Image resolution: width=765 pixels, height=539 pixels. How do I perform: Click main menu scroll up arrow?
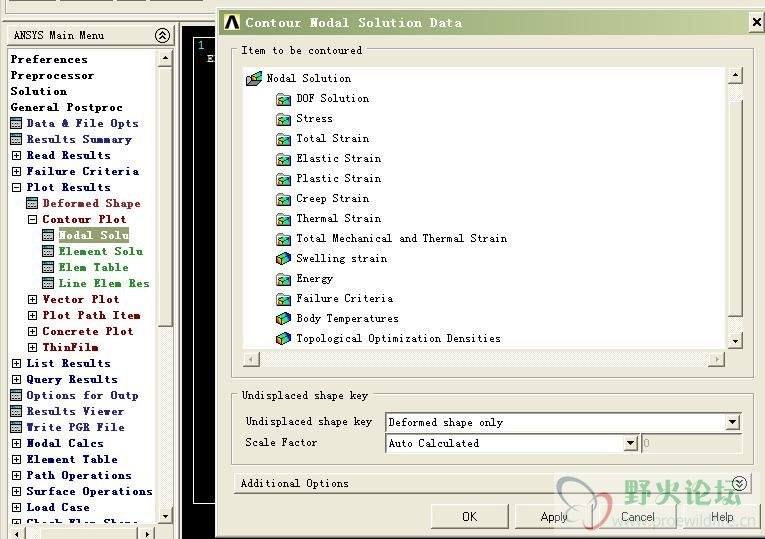pos(165,59)
